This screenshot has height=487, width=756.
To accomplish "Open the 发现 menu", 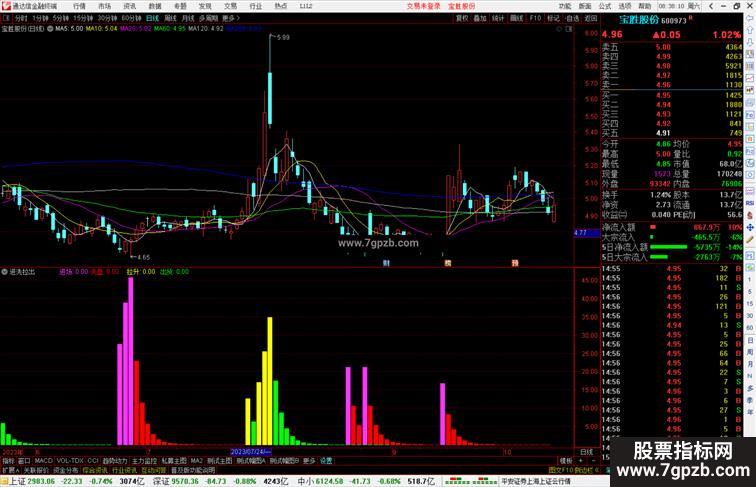I will tap(205, 6).
